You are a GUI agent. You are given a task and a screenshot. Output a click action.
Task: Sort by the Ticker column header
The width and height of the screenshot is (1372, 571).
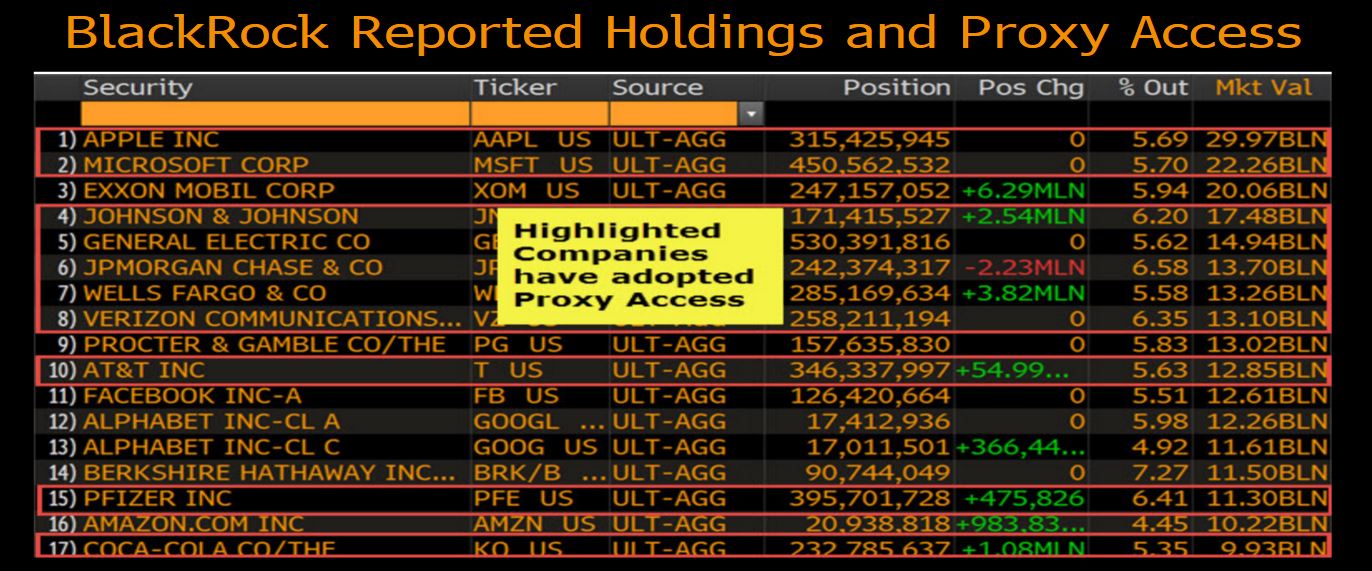[x=515, y=87]
